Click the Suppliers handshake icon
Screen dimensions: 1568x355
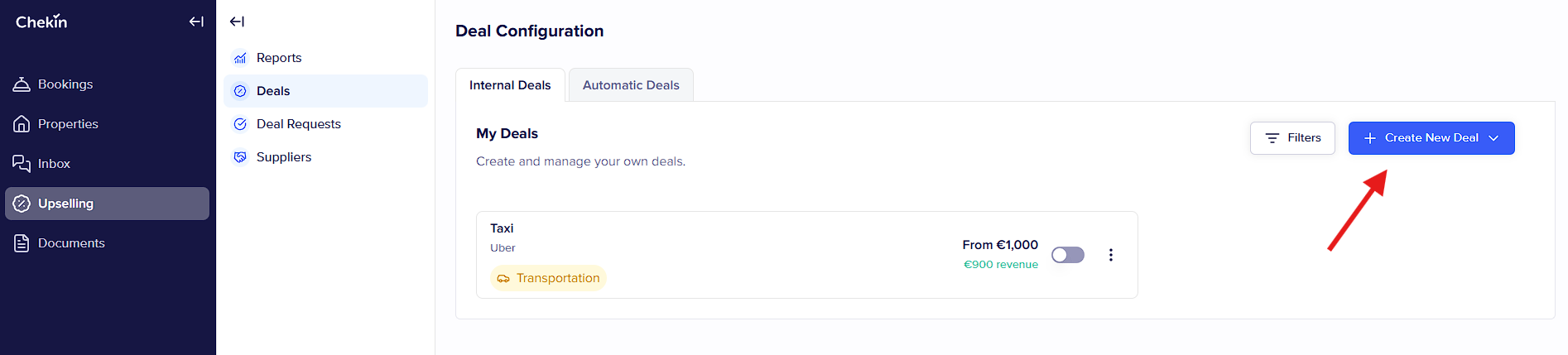[240, 157]
